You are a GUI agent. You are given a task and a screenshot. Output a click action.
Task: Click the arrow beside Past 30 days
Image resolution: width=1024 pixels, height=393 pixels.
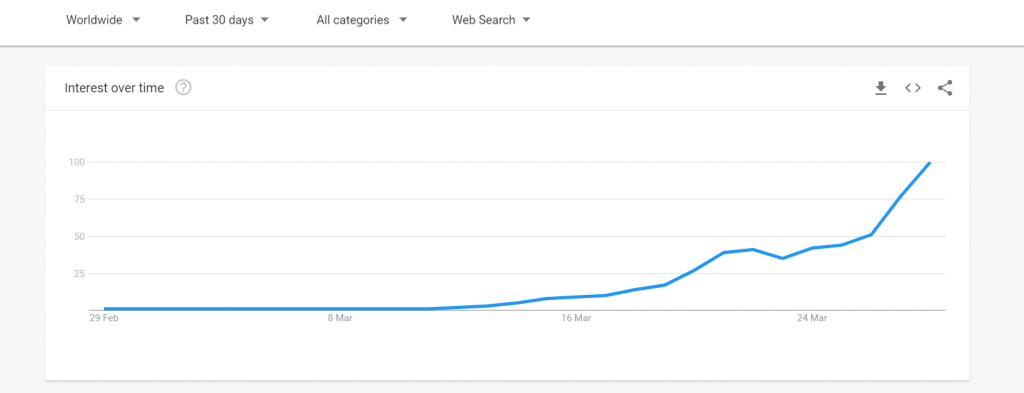point(264,20)
